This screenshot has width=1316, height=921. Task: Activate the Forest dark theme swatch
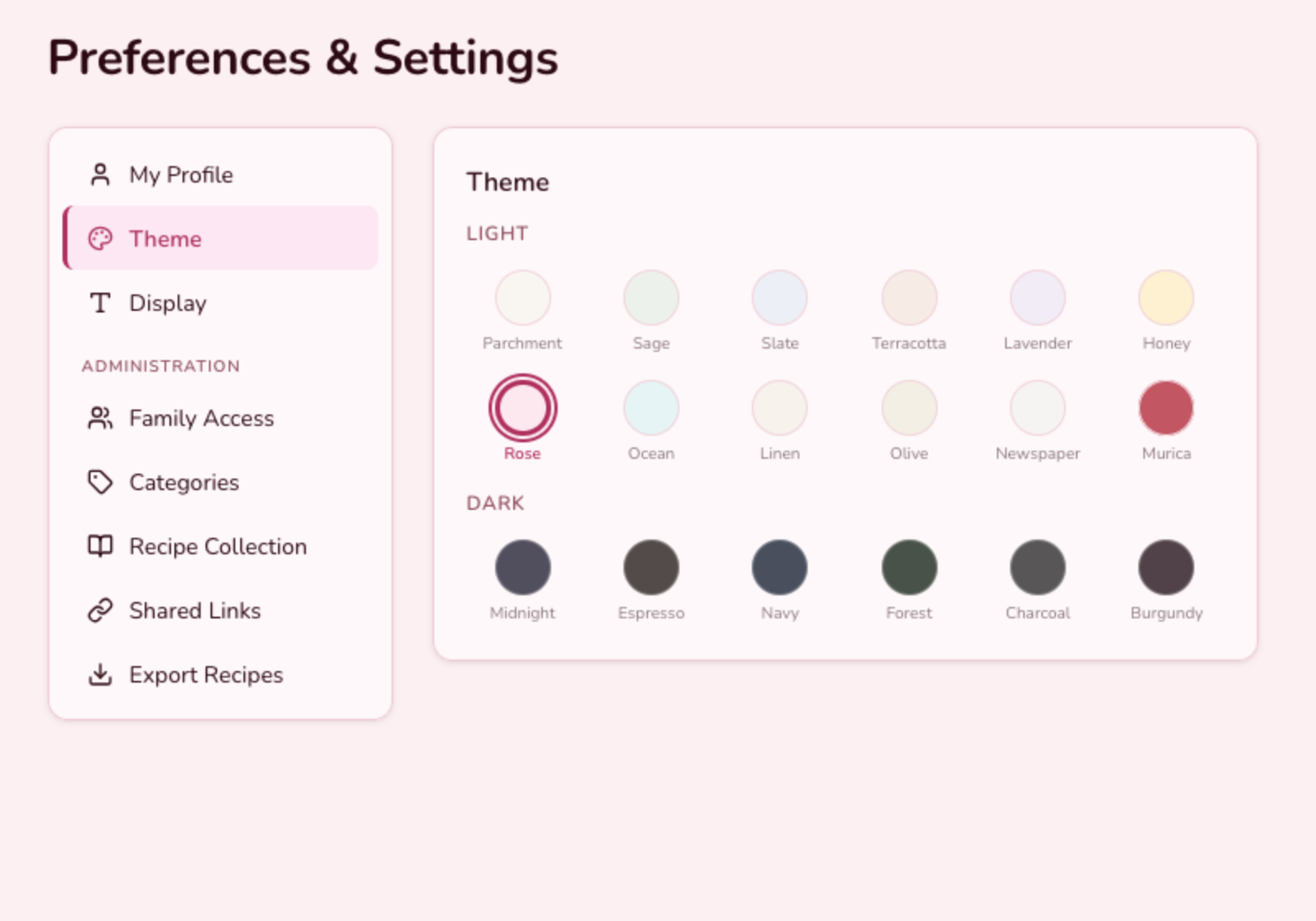click(x=909, y=567)
